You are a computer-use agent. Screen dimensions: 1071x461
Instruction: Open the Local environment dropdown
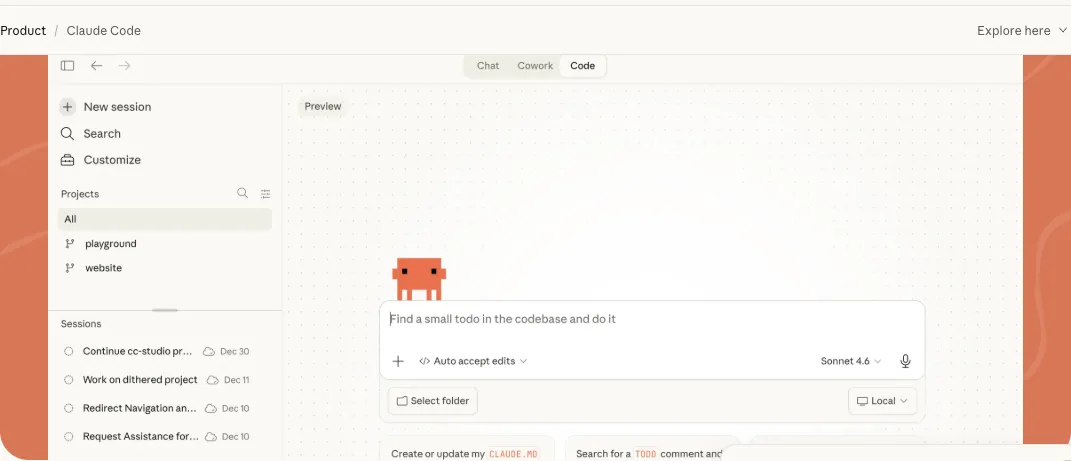tap(882, 401)
